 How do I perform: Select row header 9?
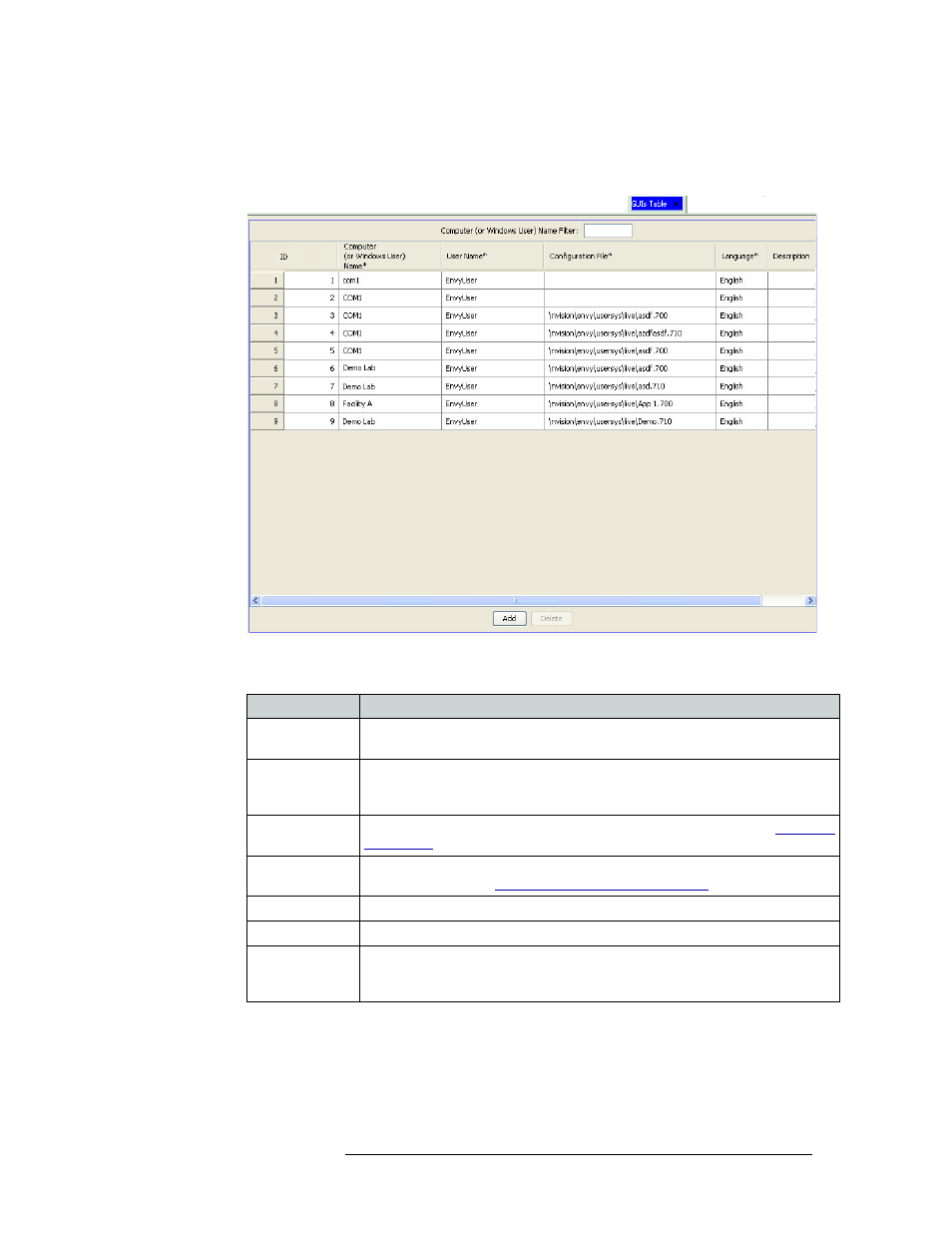click(x=266, y=421)
